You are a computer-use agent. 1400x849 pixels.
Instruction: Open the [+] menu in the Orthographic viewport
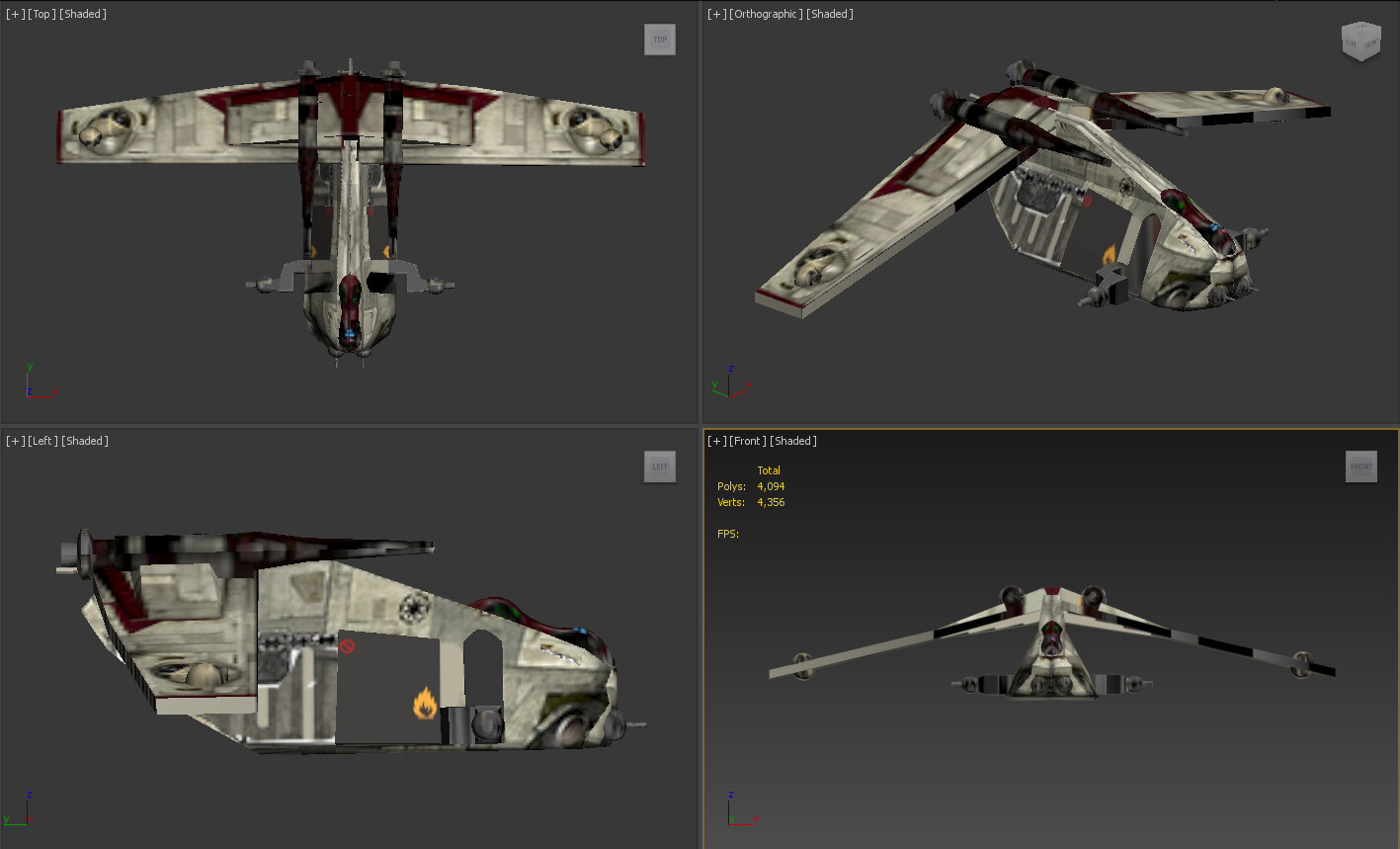[715, 13]
